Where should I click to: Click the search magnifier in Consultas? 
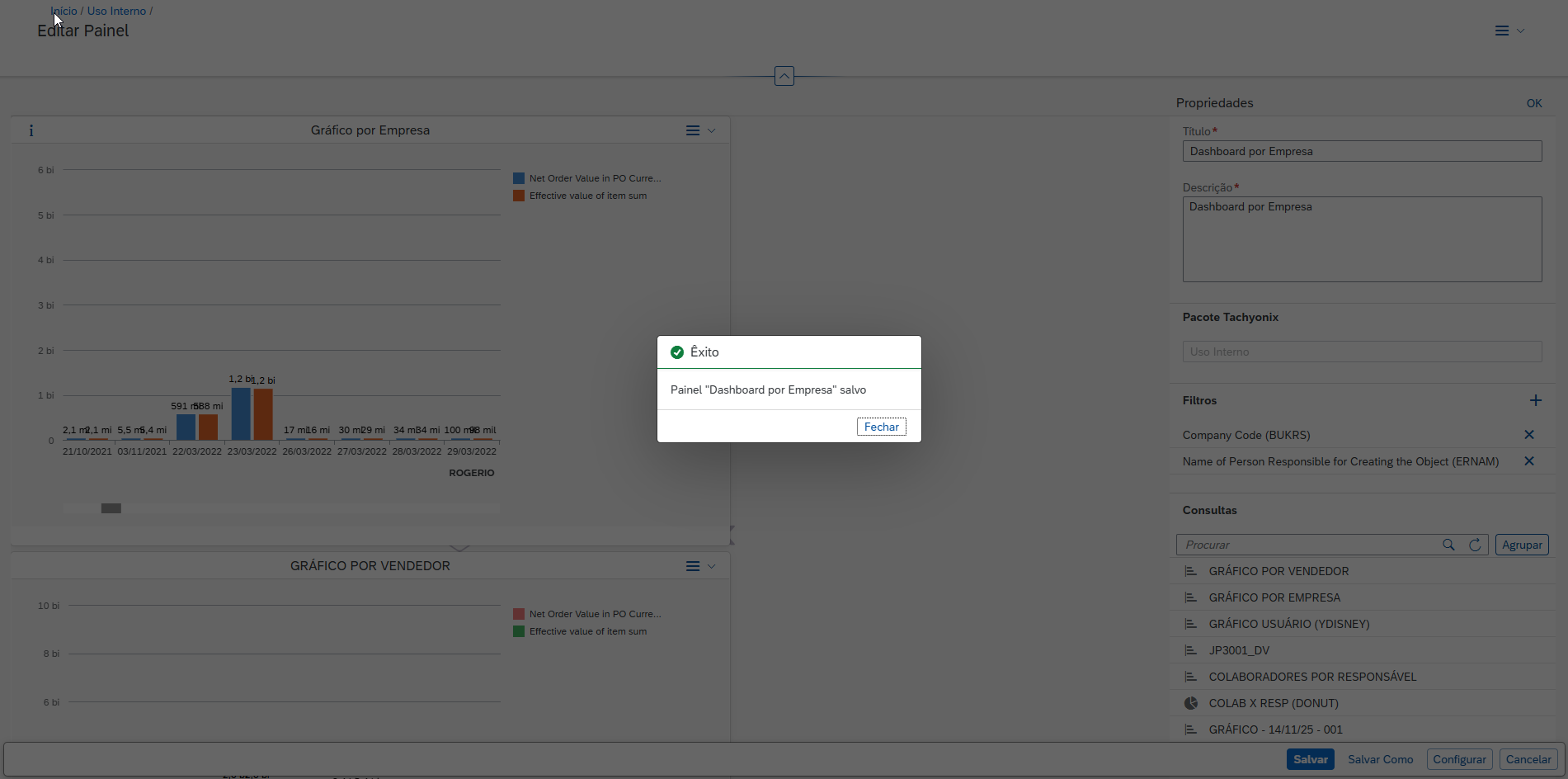coord(1448,545)
